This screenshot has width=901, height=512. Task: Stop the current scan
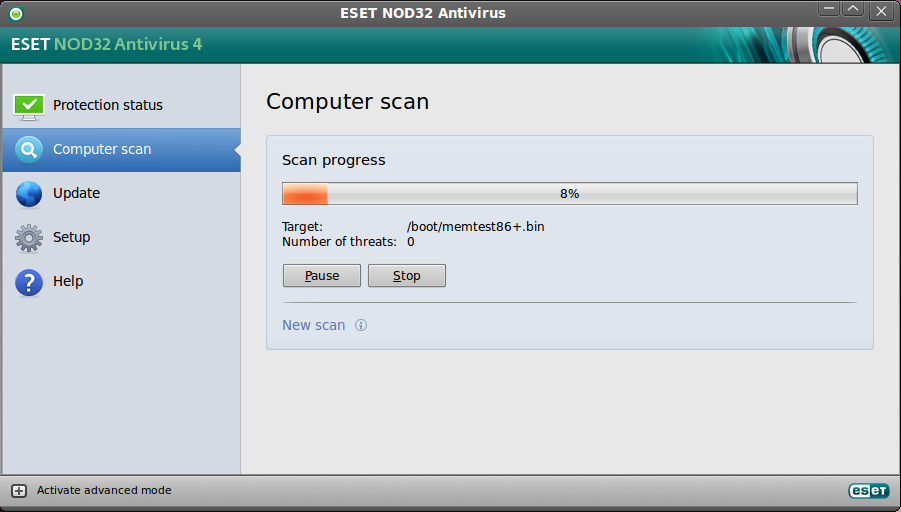coord(407,276)
